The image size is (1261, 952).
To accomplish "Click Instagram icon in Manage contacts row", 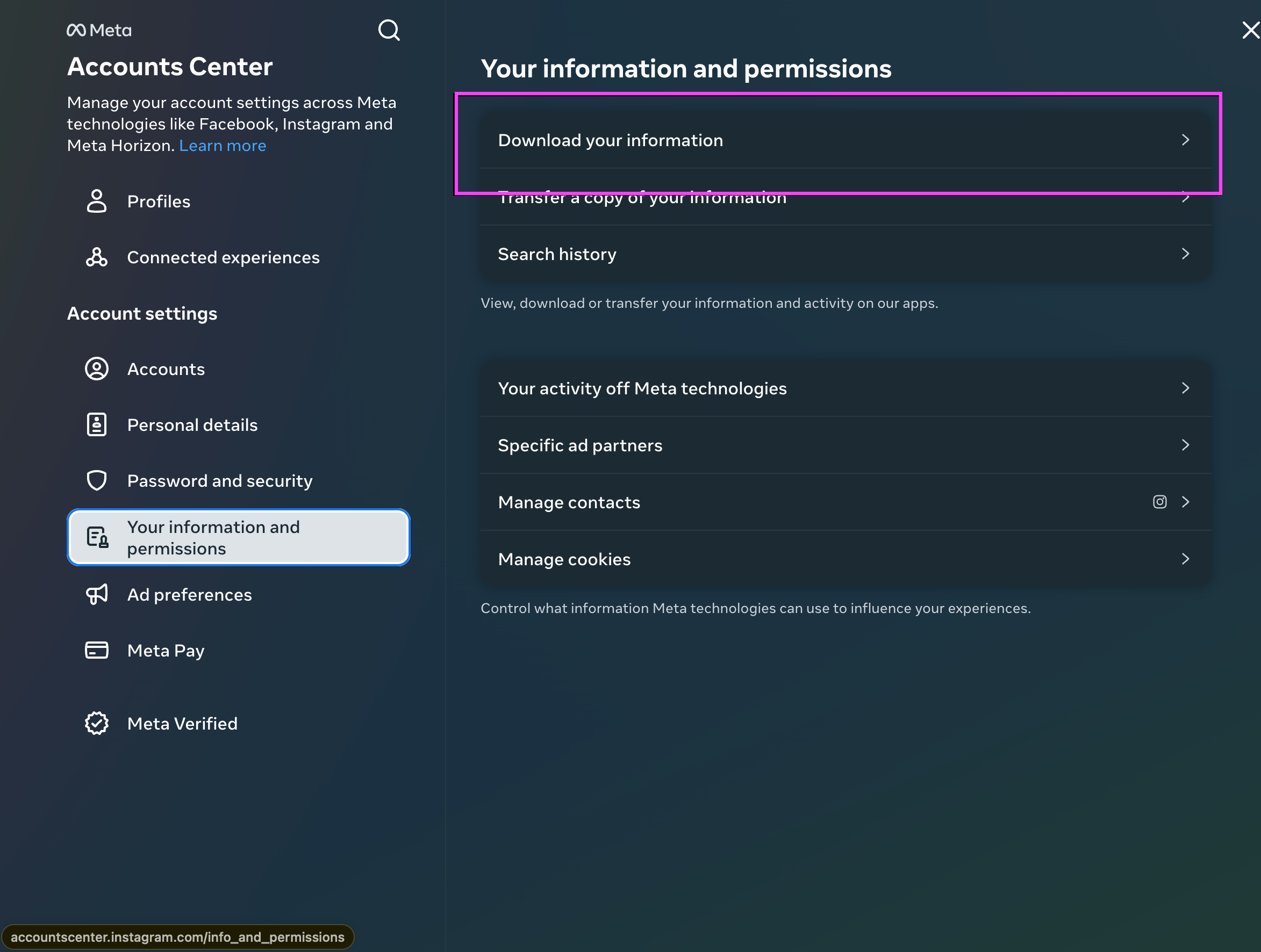I will pos(1159,501).
